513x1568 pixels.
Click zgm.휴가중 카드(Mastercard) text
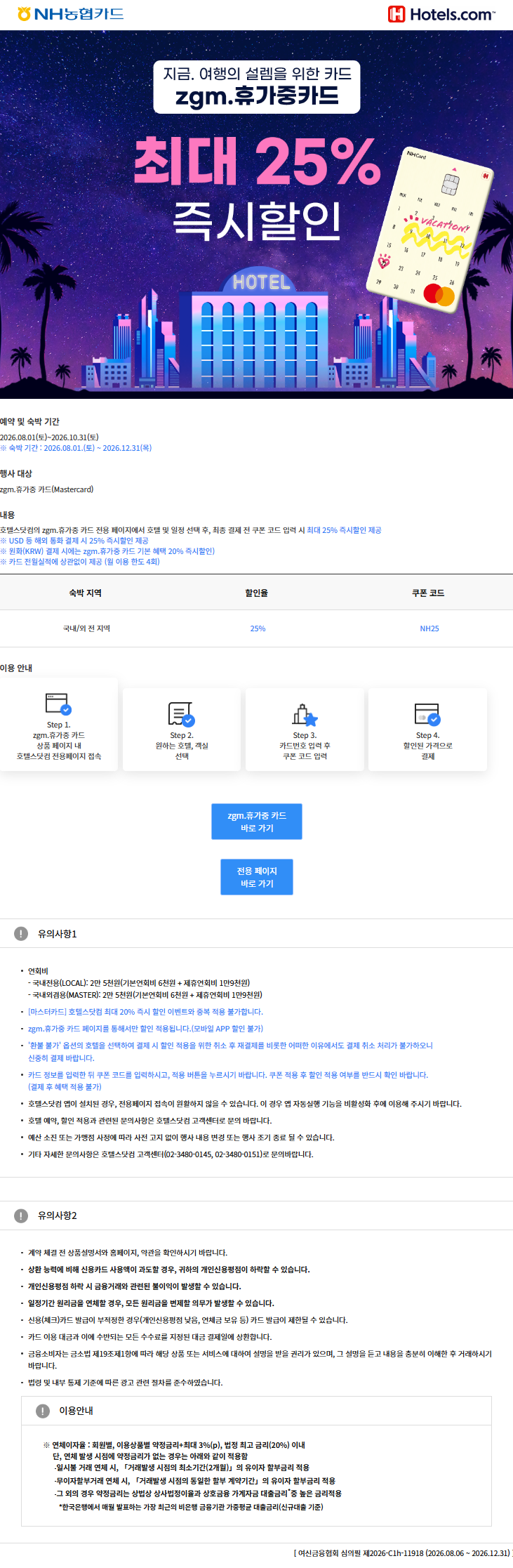point(46,489)
